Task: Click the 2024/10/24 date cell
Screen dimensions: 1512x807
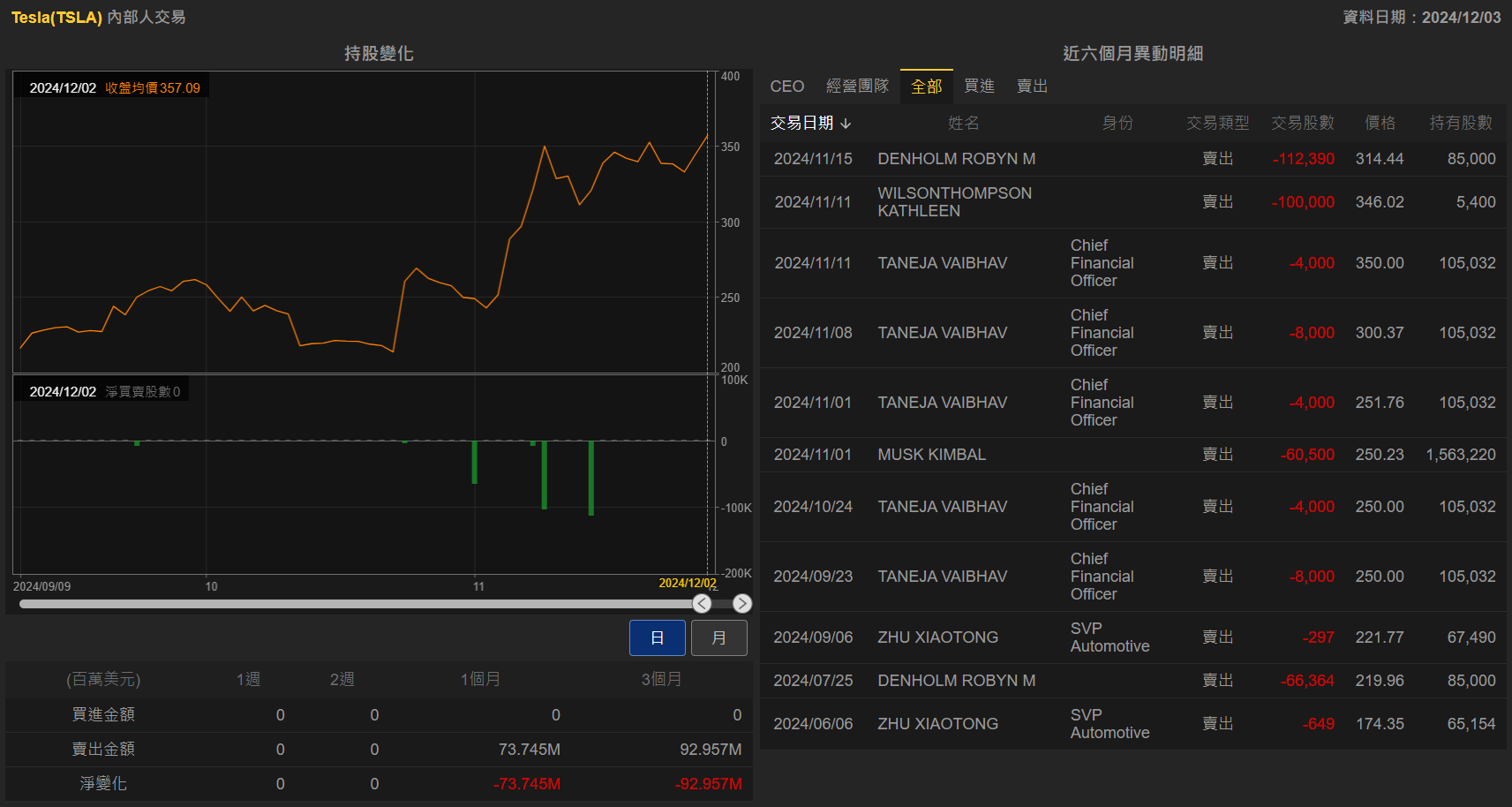Action: click(813, 507)
